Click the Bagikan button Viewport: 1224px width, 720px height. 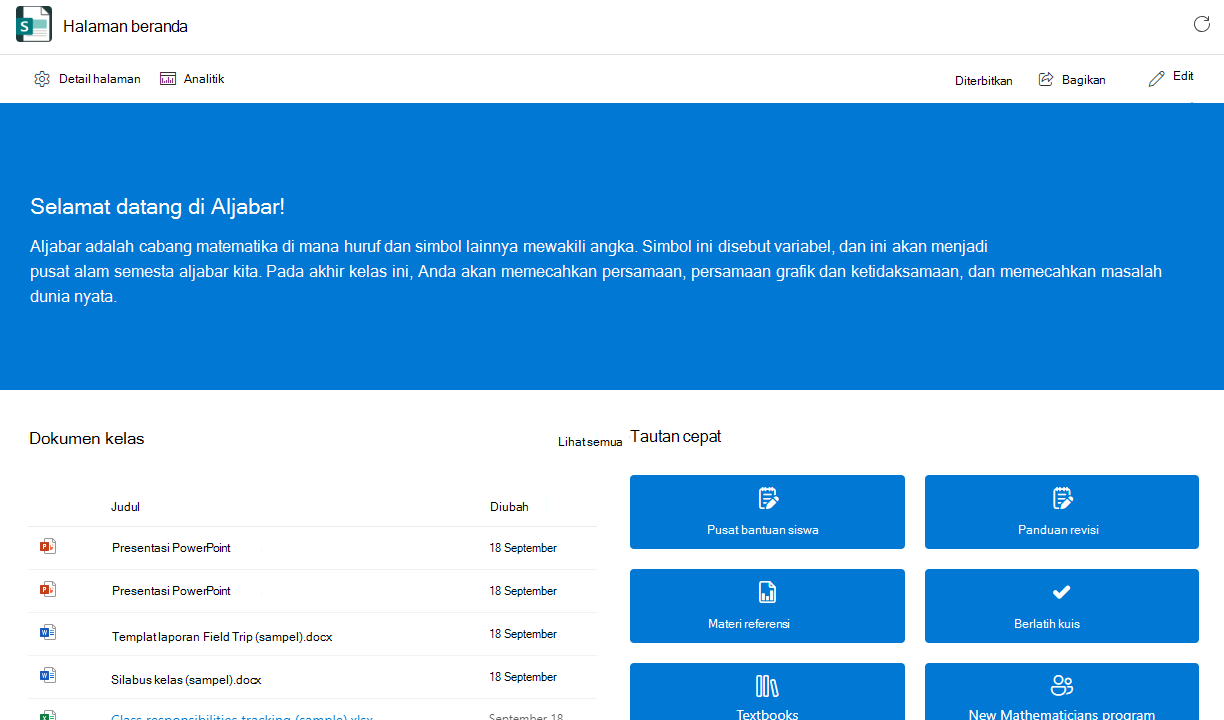(x=1072, y=79)
